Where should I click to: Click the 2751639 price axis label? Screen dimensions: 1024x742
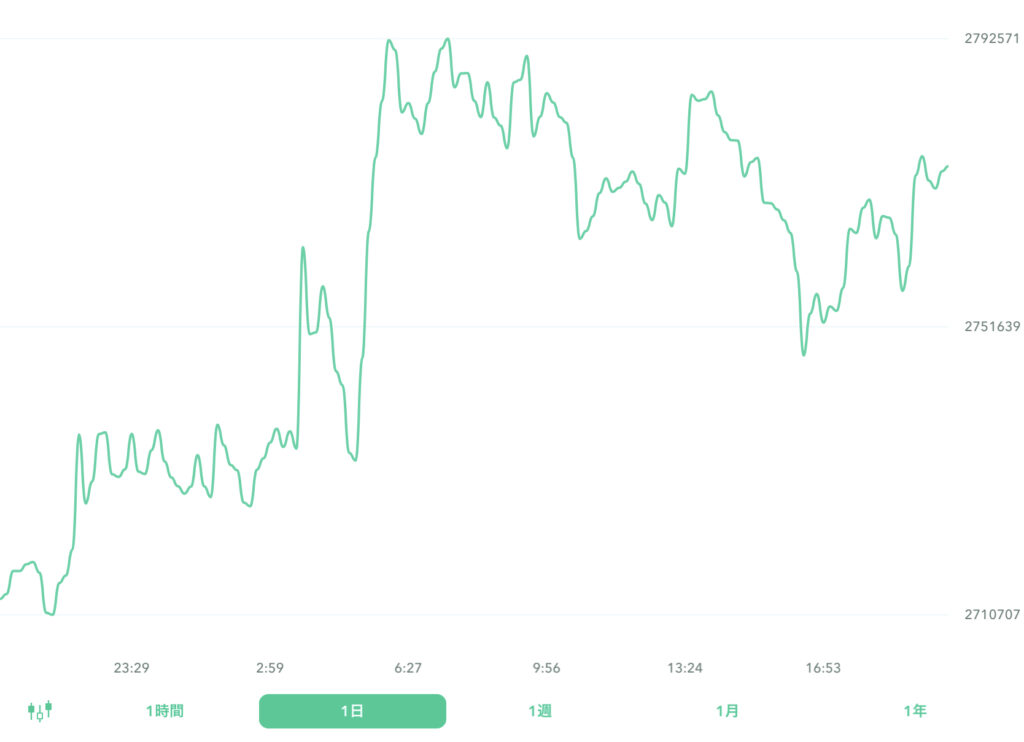(x=991, y=325)
